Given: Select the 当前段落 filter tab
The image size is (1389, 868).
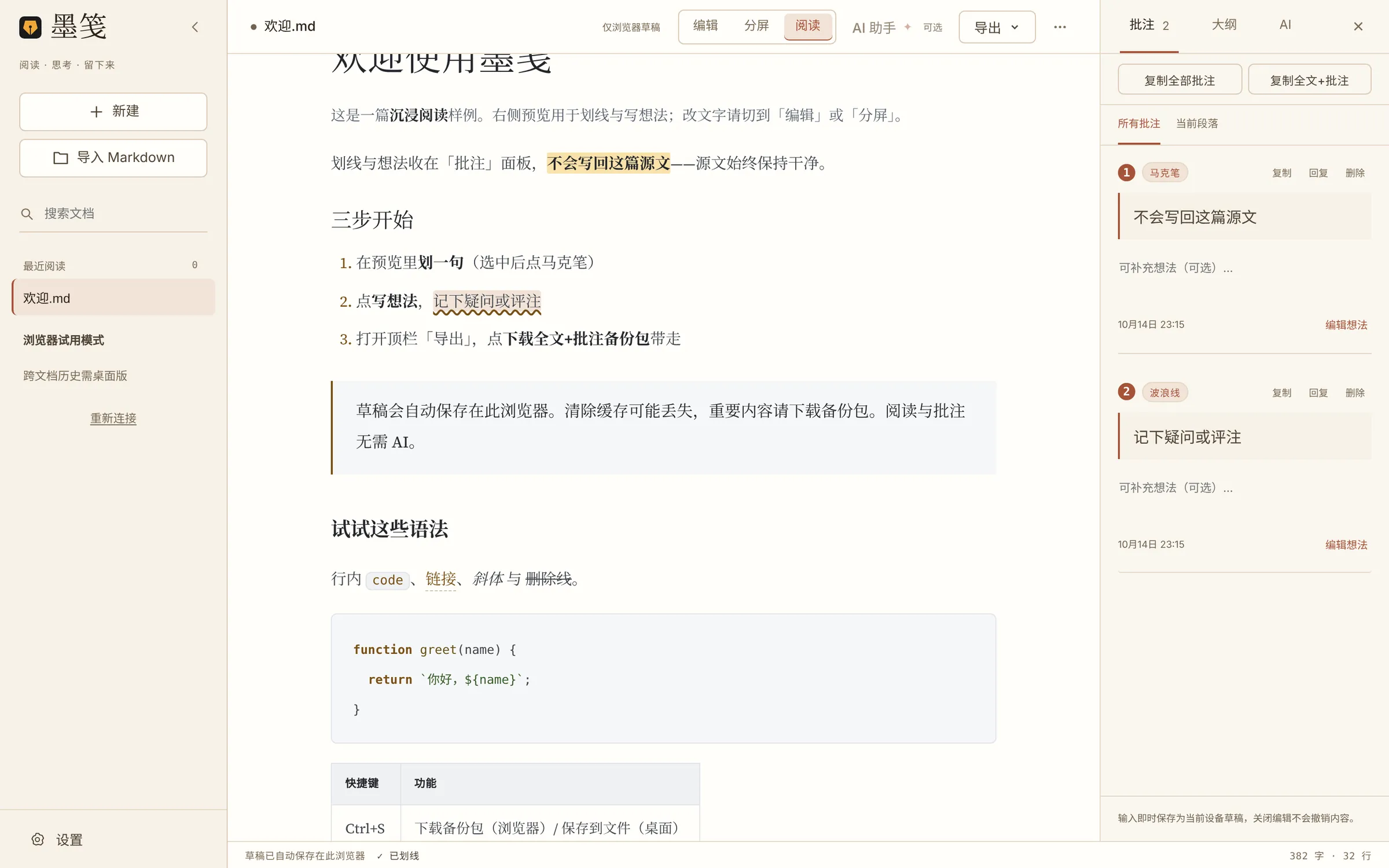Looking at the screenshot, I should point(1197,124).
